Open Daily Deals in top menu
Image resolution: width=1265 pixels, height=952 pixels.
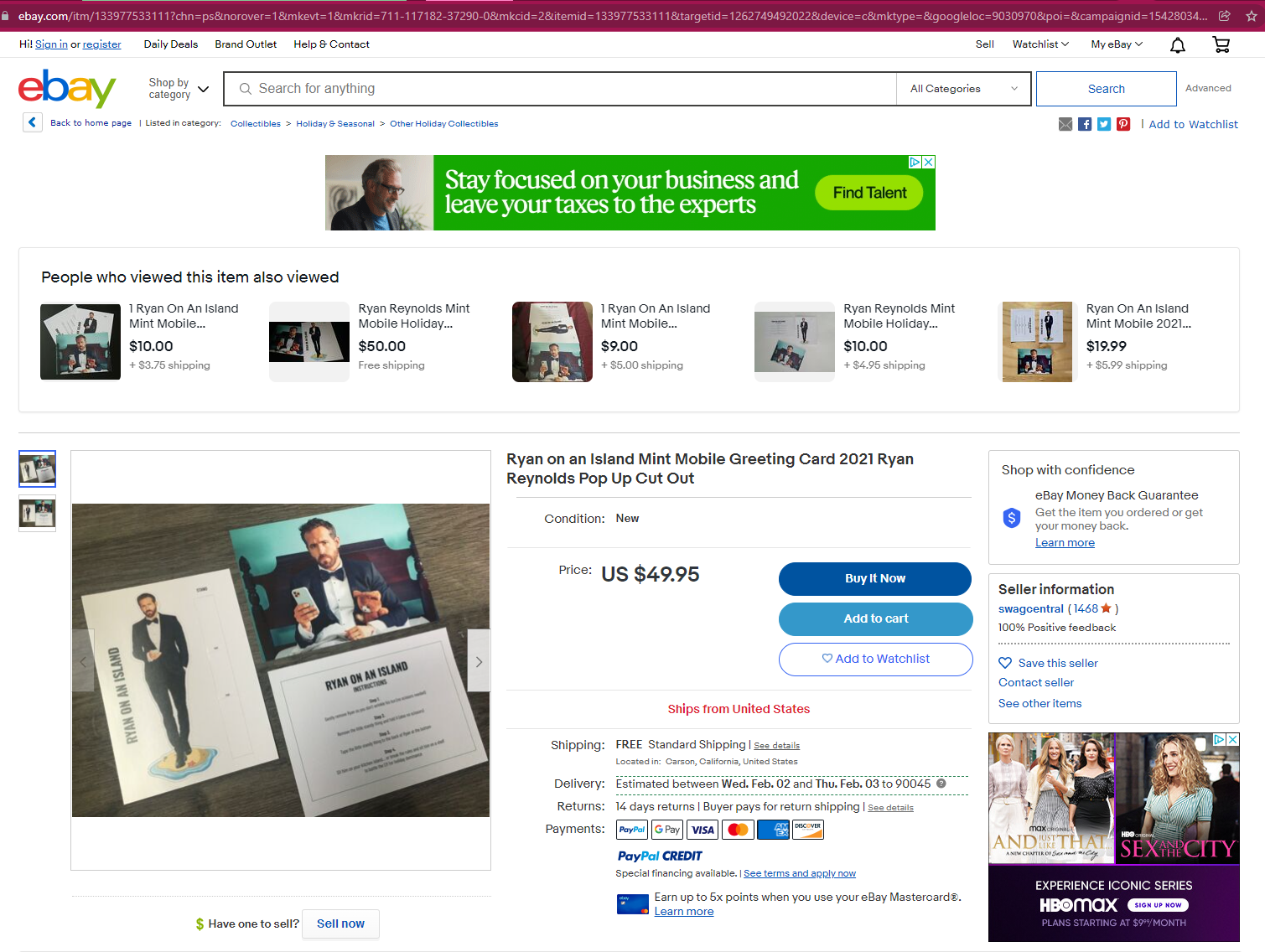pyautogui.click(x=171, y=44)
